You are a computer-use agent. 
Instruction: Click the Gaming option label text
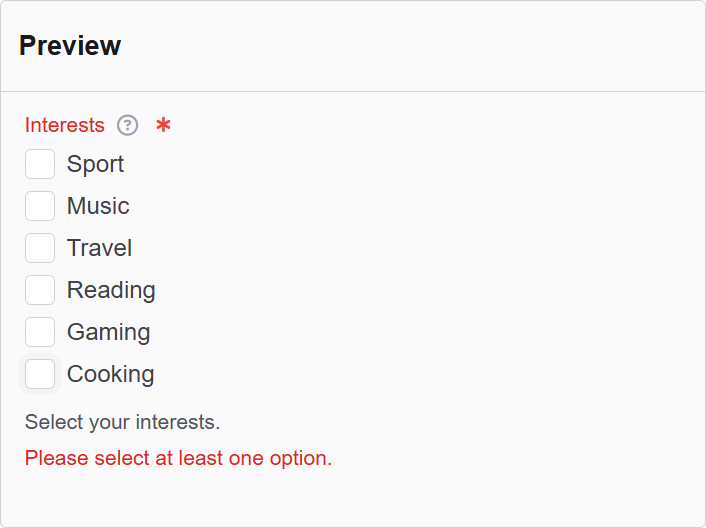tap(108, 332)
